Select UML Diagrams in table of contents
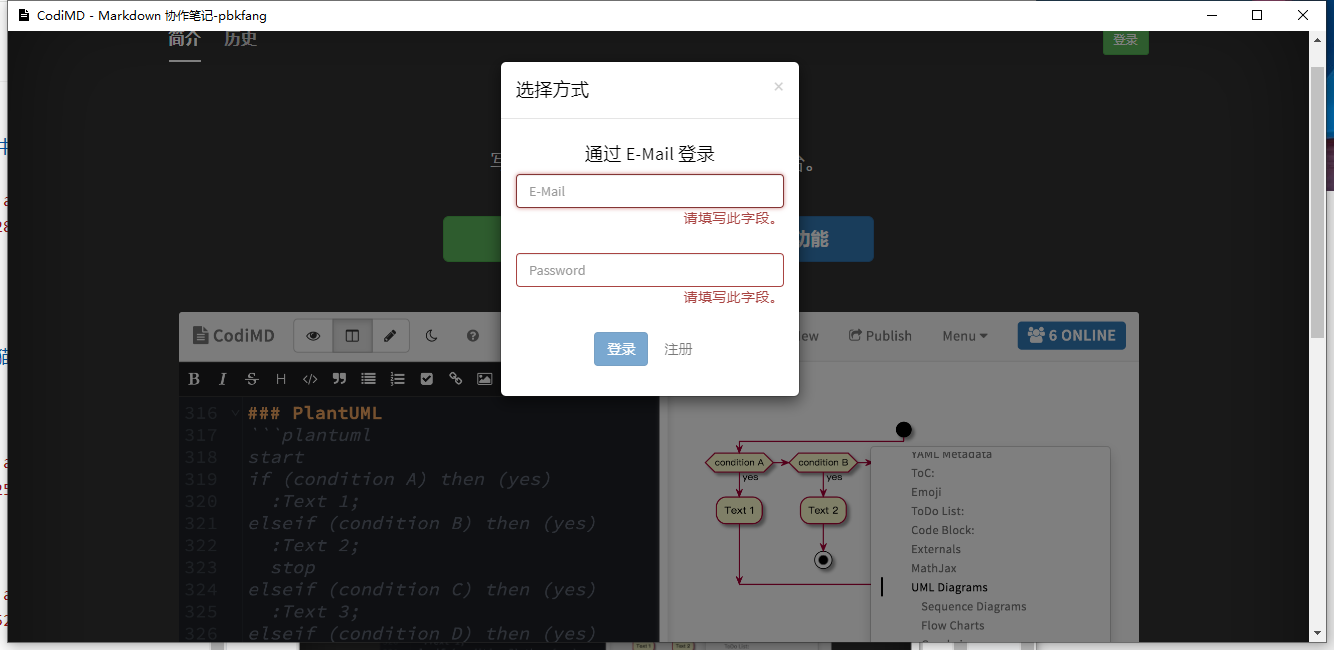This screenshot has width=1334, height=650. coord(949,588)
